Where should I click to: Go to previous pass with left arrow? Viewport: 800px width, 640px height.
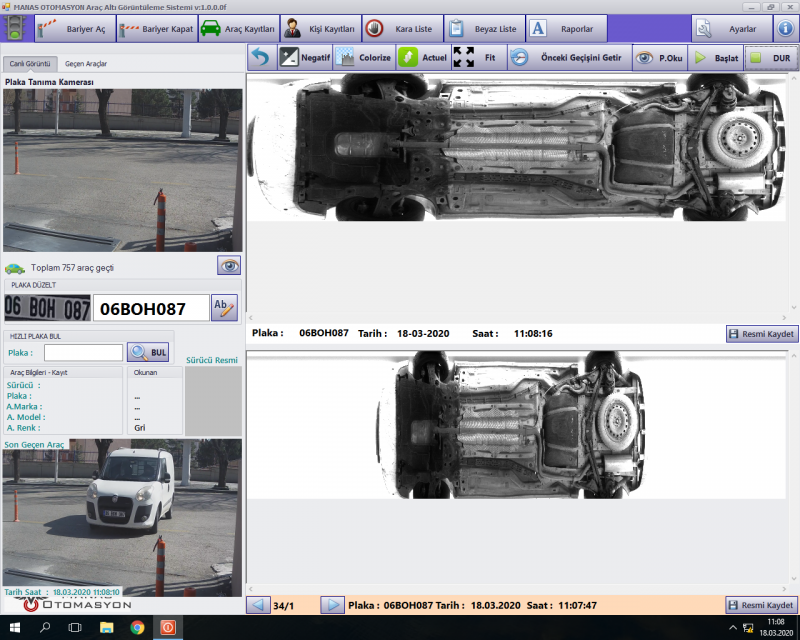point(258,605)
